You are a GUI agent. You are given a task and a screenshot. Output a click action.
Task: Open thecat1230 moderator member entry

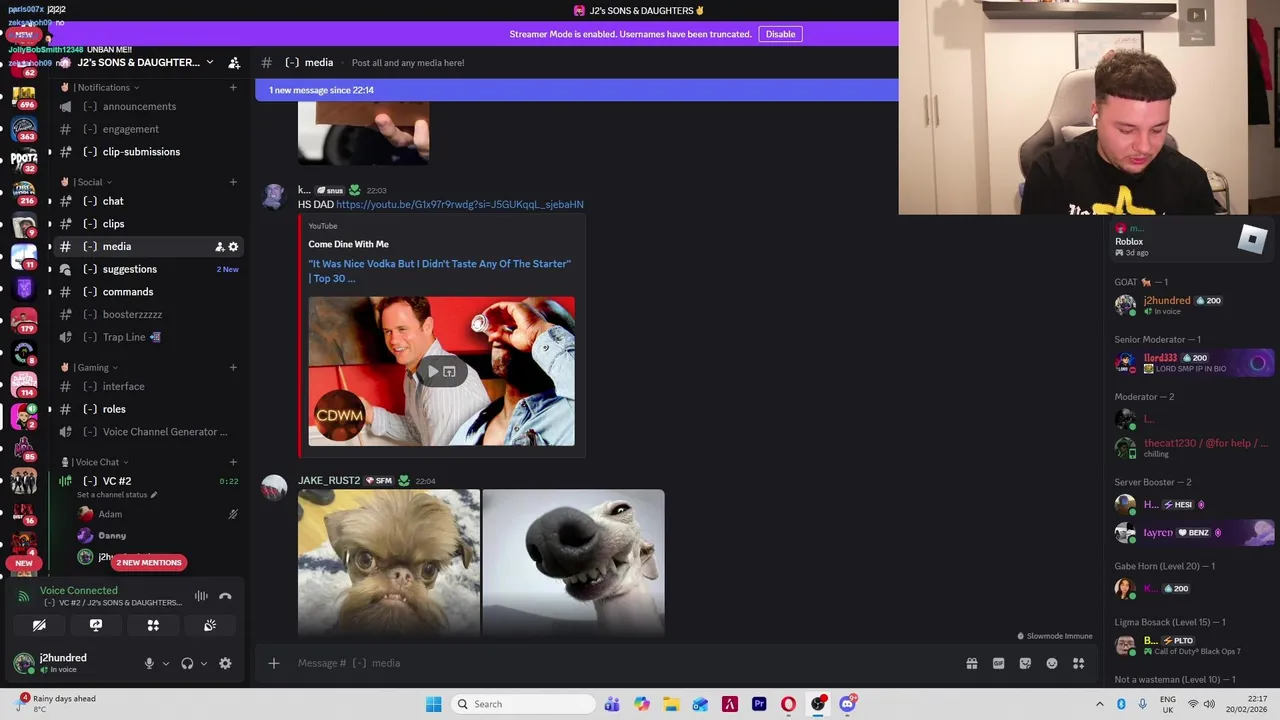1192,447
